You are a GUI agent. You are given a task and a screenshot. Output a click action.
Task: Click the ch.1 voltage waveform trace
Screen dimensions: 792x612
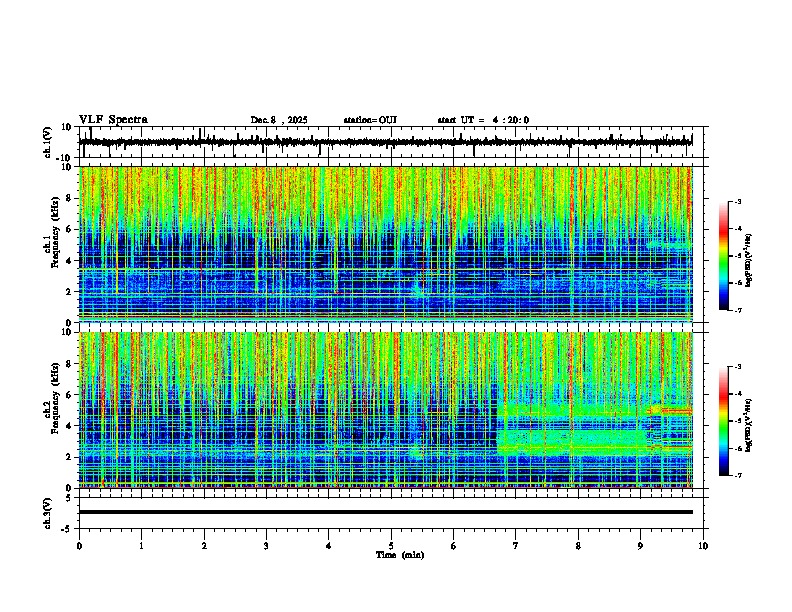(x=385, y=142)
